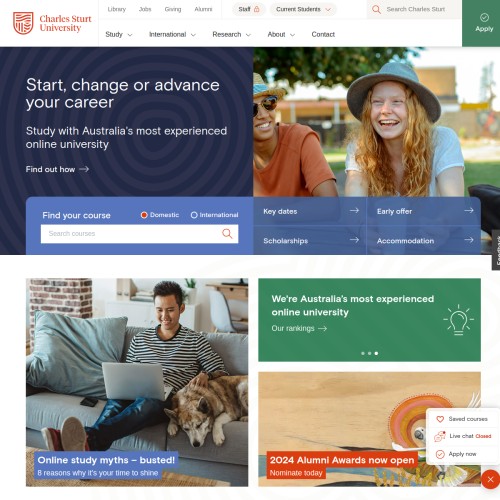Click the Live chat speech bubble icon
Screen dimensions: 500x500
pyautogui.click(x=440, y=436)
